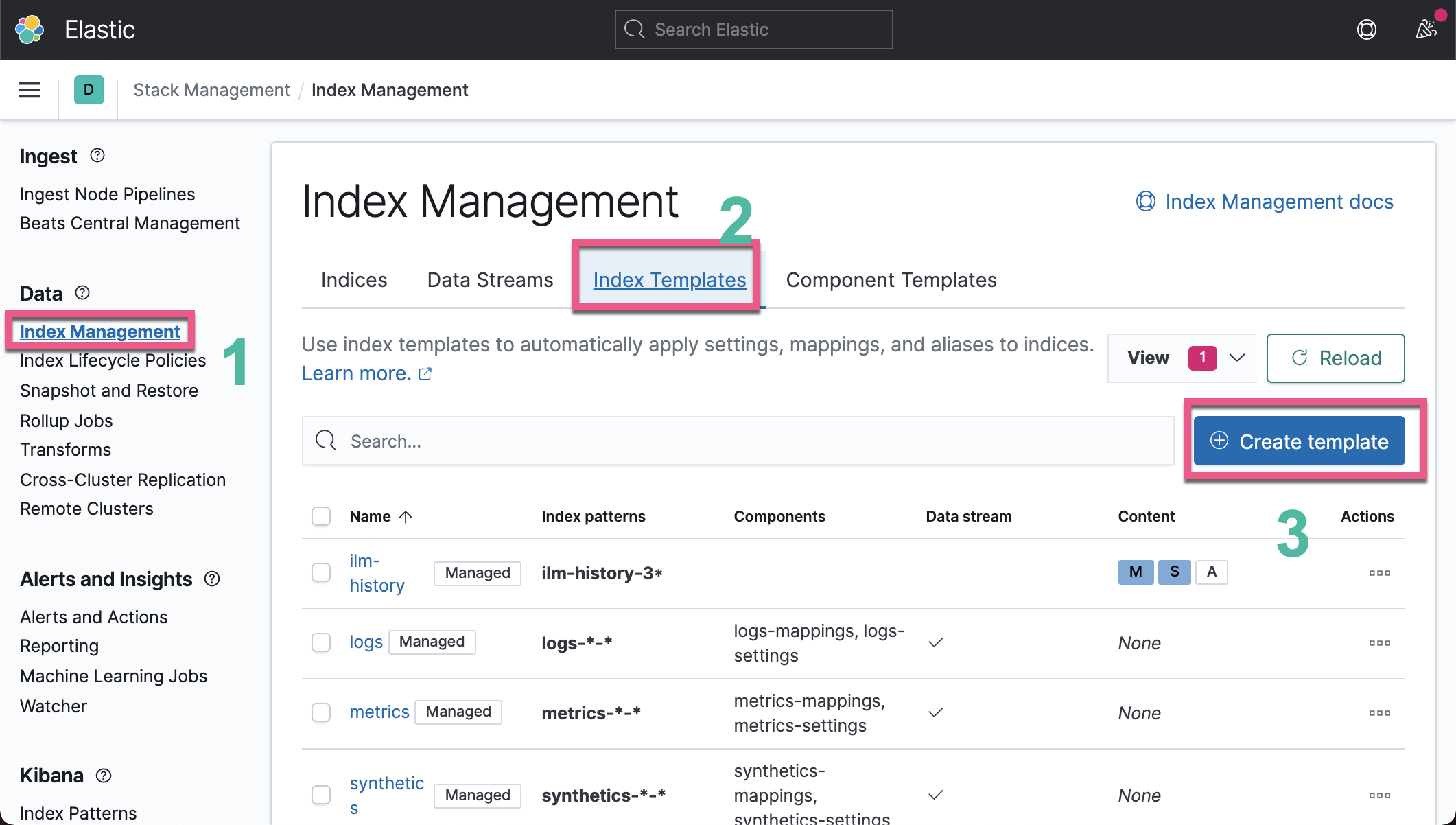Open the hamburger navigation menu
This screenshot has width=1456, height=825.
(x=30, y=90)
